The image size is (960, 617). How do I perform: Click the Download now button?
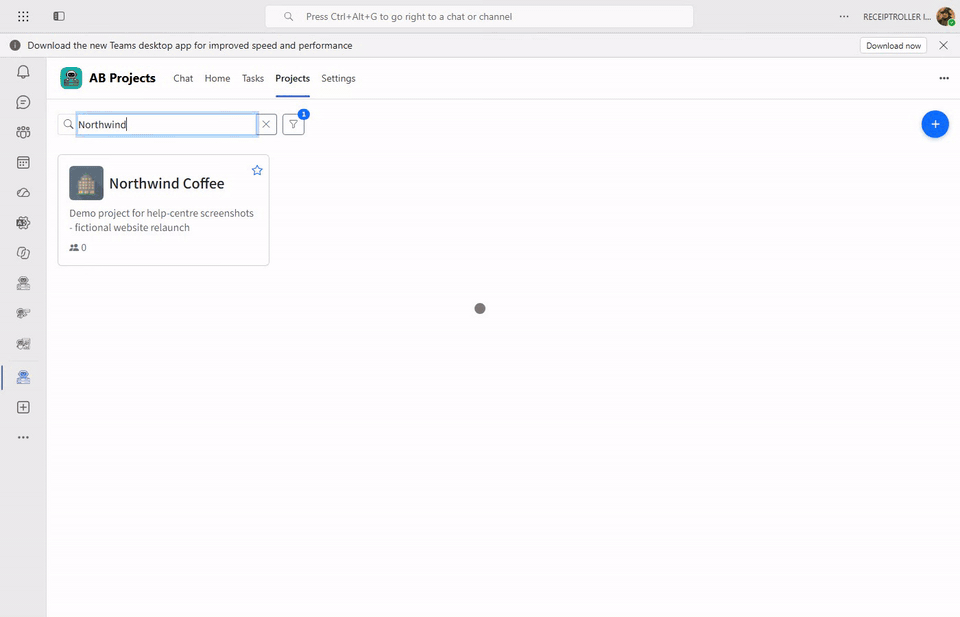[893, 45]
